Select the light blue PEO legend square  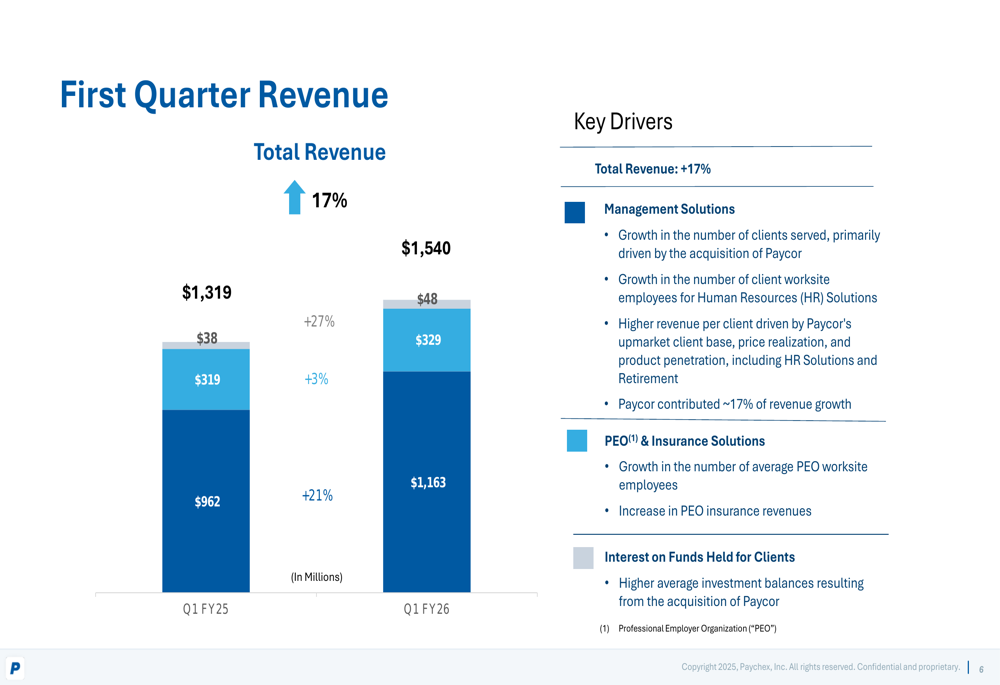click(577, 441)
